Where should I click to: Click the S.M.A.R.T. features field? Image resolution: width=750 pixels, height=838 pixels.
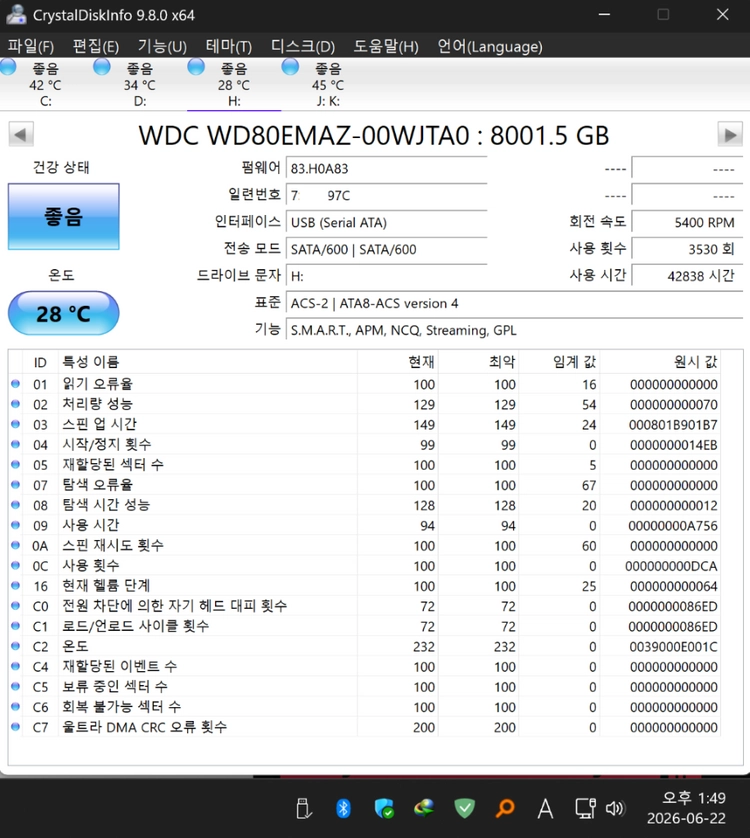coord(514,330)
